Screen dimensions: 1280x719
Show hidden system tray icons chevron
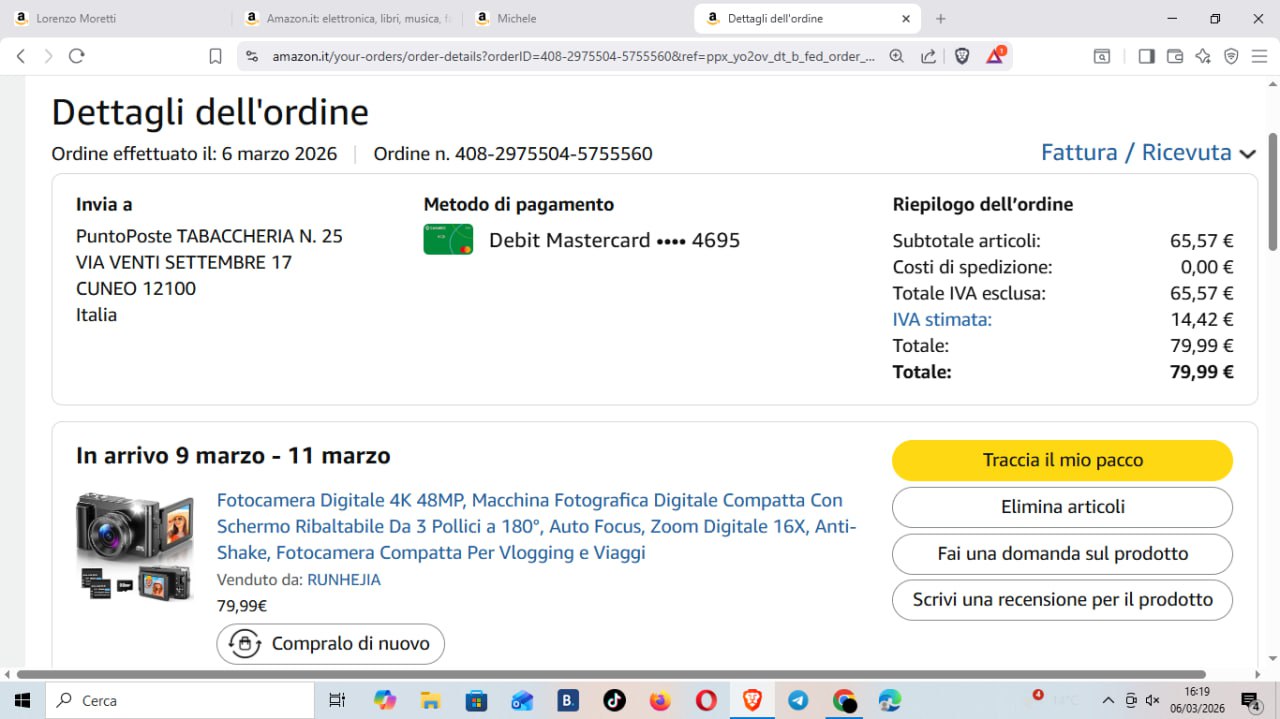1108,700
